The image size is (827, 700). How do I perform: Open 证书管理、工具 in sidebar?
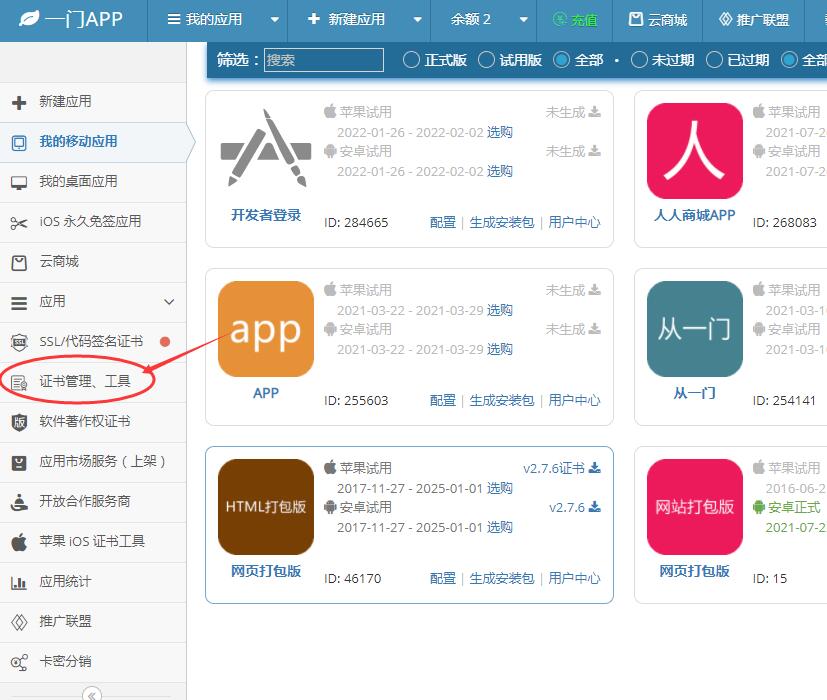click(x=93, y=382)
